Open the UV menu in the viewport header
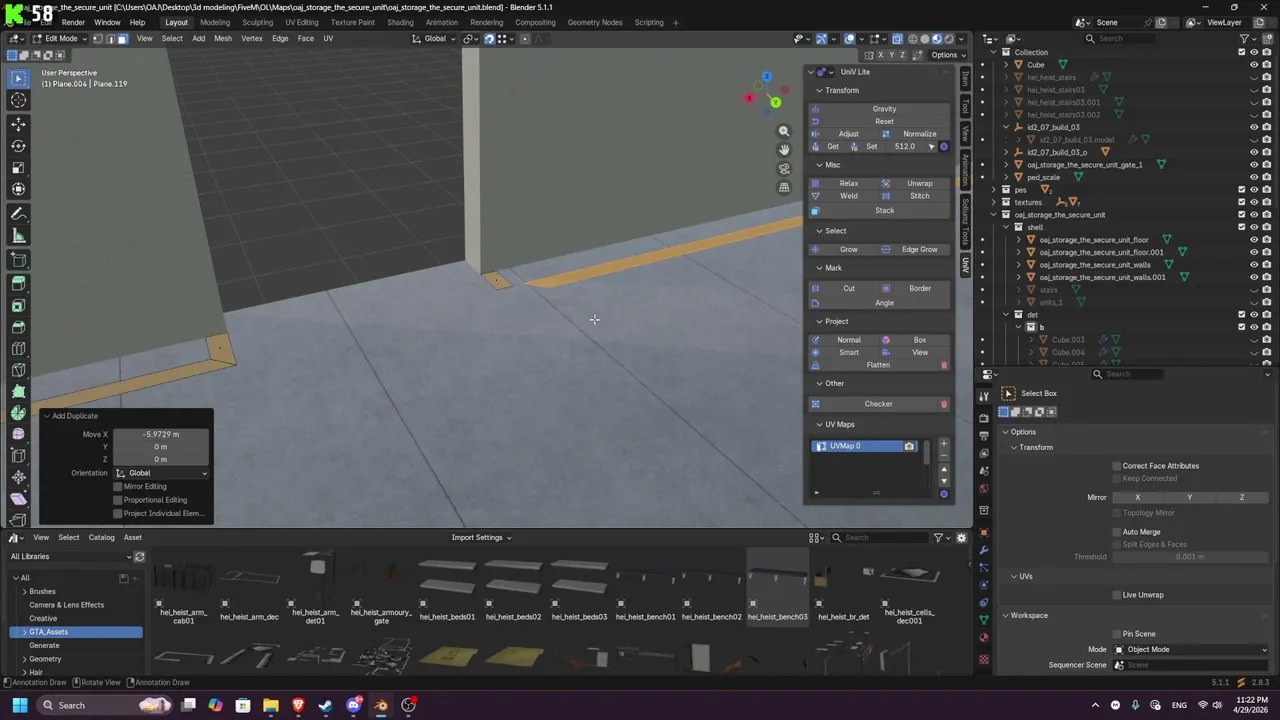 point(328,39)
